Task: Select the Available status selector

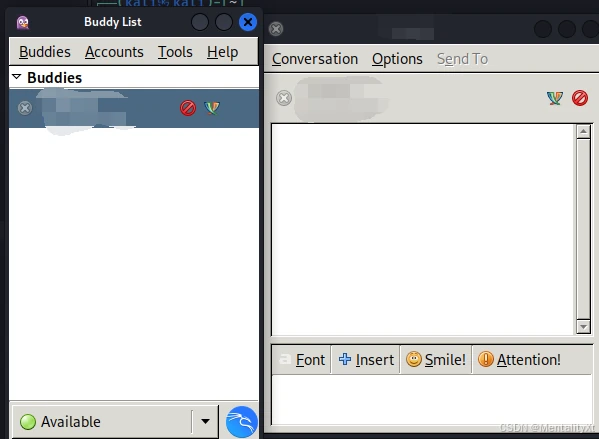Action: click(x=115, y=422)
